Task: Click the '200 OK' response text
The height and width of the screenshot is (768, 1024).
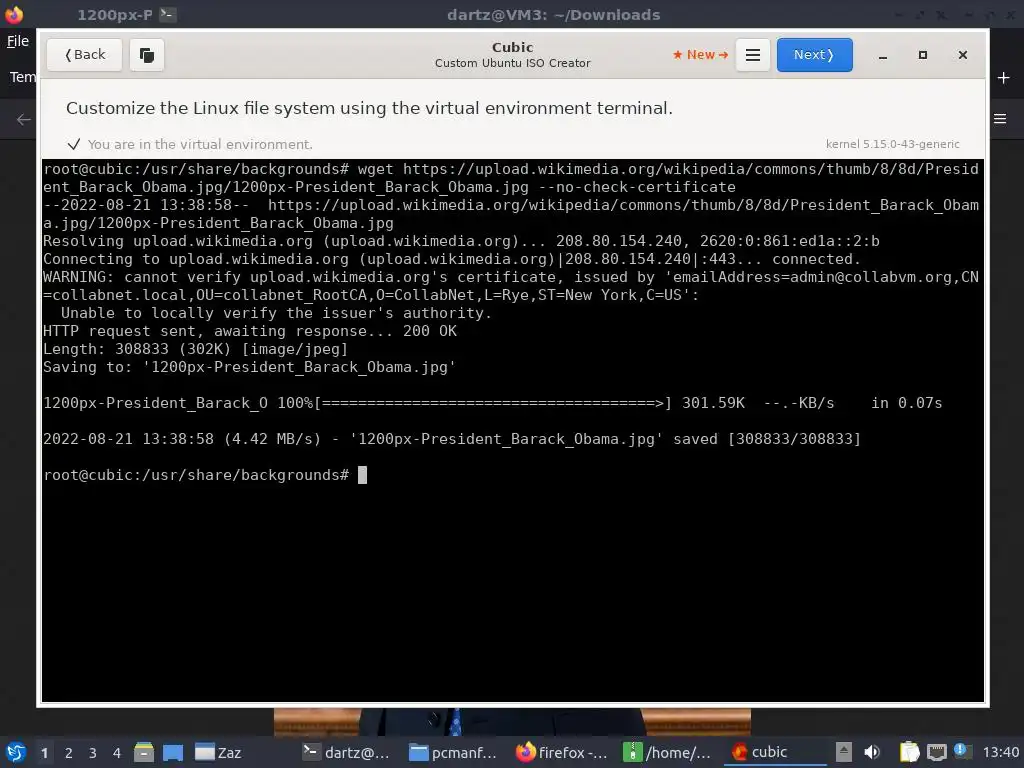Action: click(430, 331)
